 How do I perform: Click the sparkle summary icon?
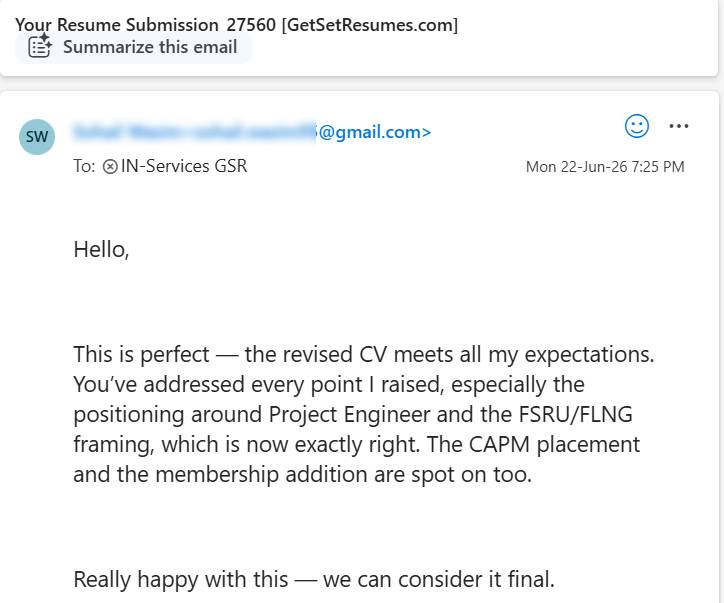click(40, 45)
